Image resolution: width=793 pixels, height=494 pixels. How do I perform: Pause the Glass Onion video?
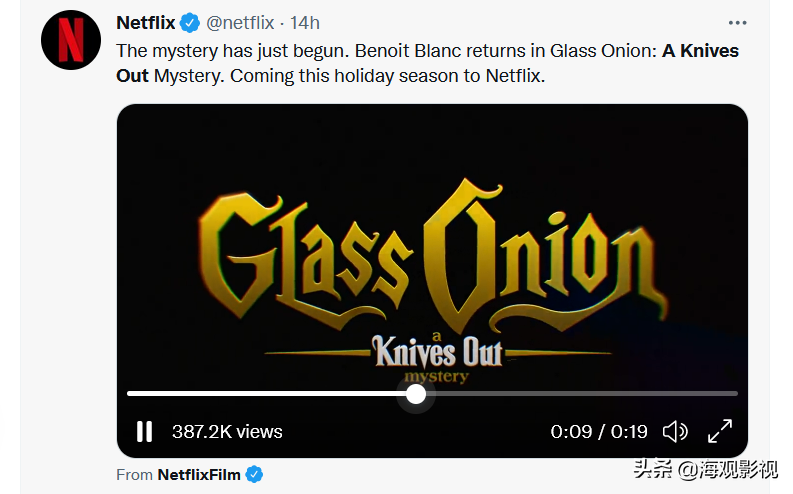144,432
